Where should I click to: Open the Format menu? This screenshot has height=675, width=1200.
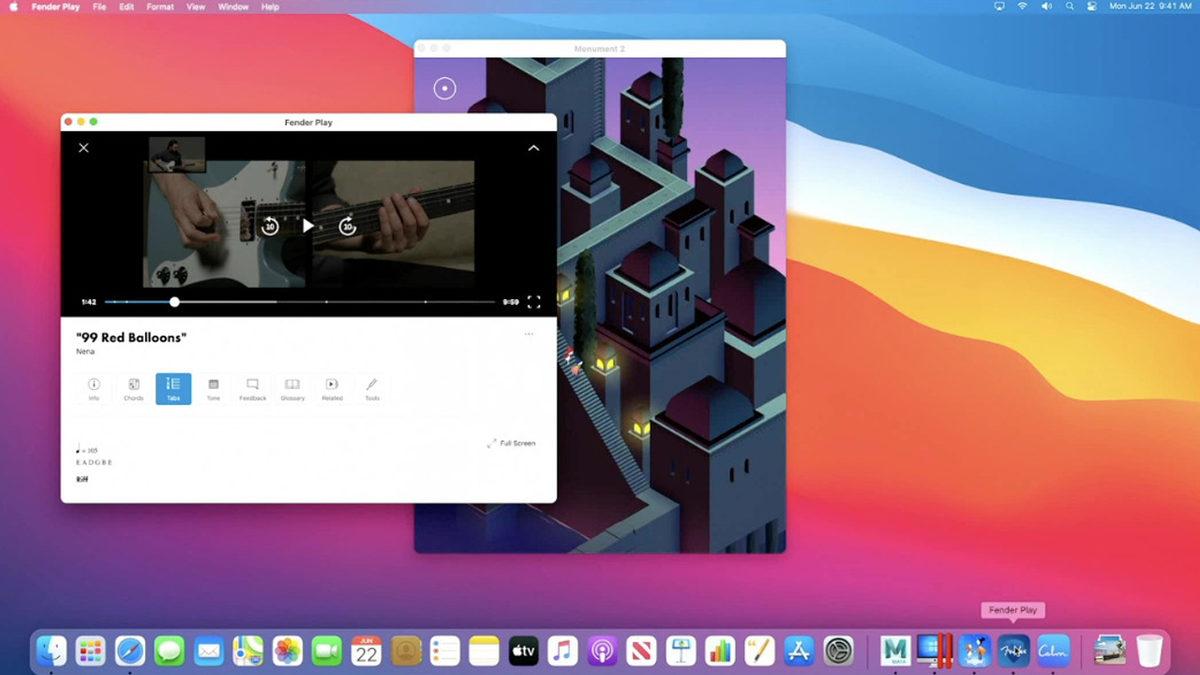pos(159,7)
